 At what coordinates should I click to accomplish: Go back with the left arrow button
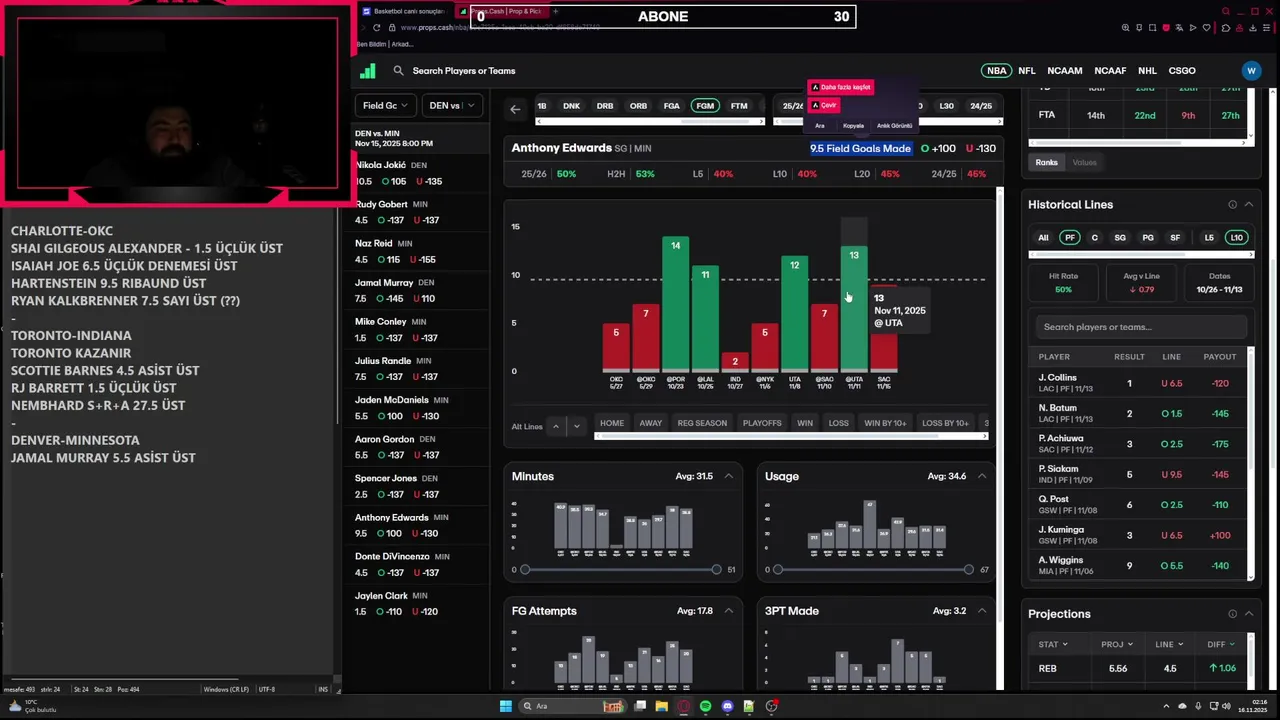click(515, 109)
